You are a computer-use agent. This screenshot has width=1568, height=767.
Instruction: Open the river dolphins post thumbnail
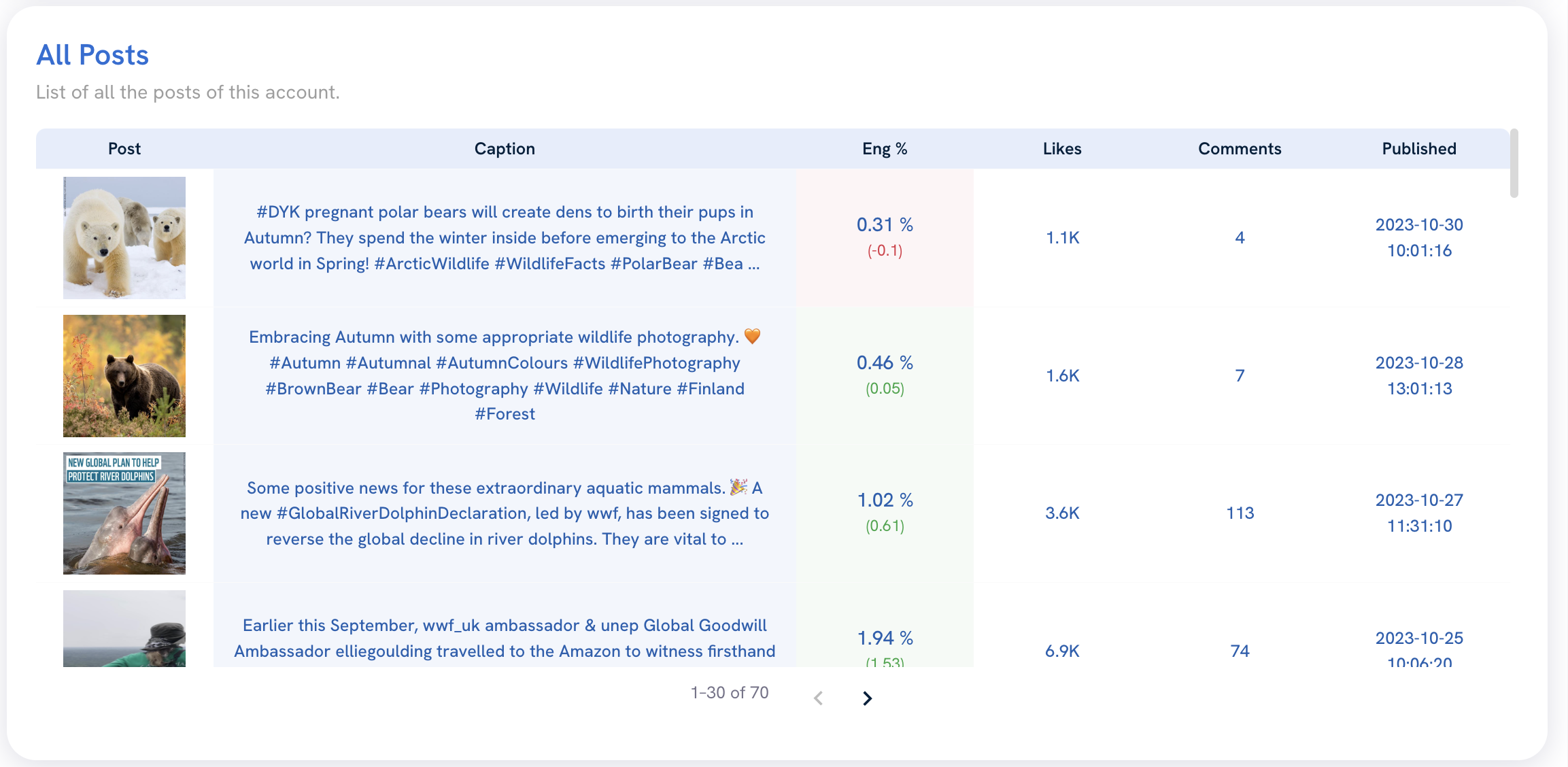point(124,513)
